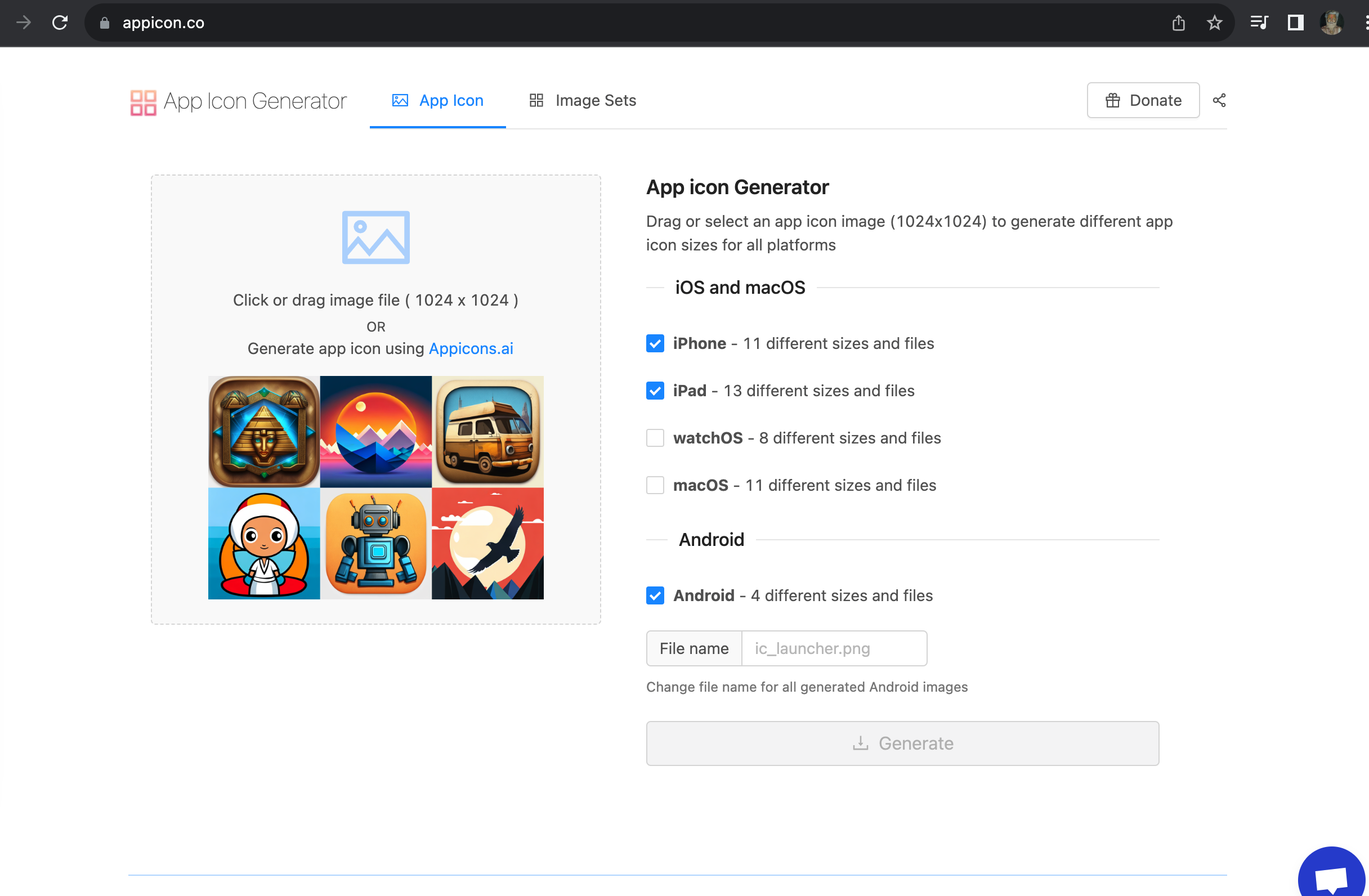1369x896 pixels.
Task: Click the App Icon Generator logo
Action: (238, 101)
